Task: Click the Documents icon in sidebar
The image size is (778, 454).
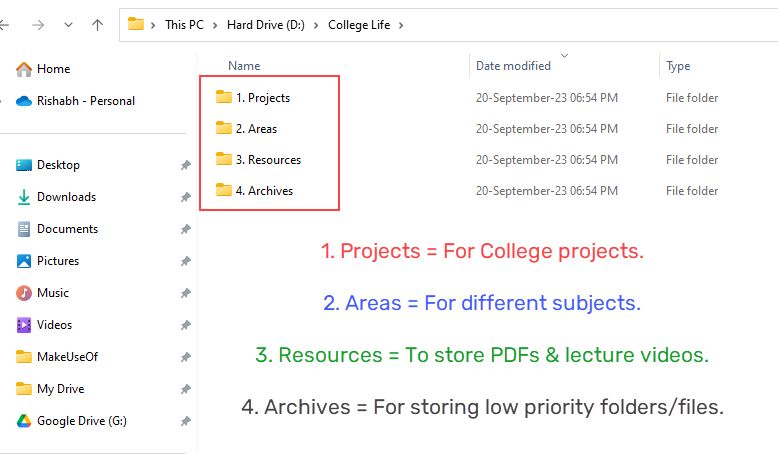Action: pos(24,229)
